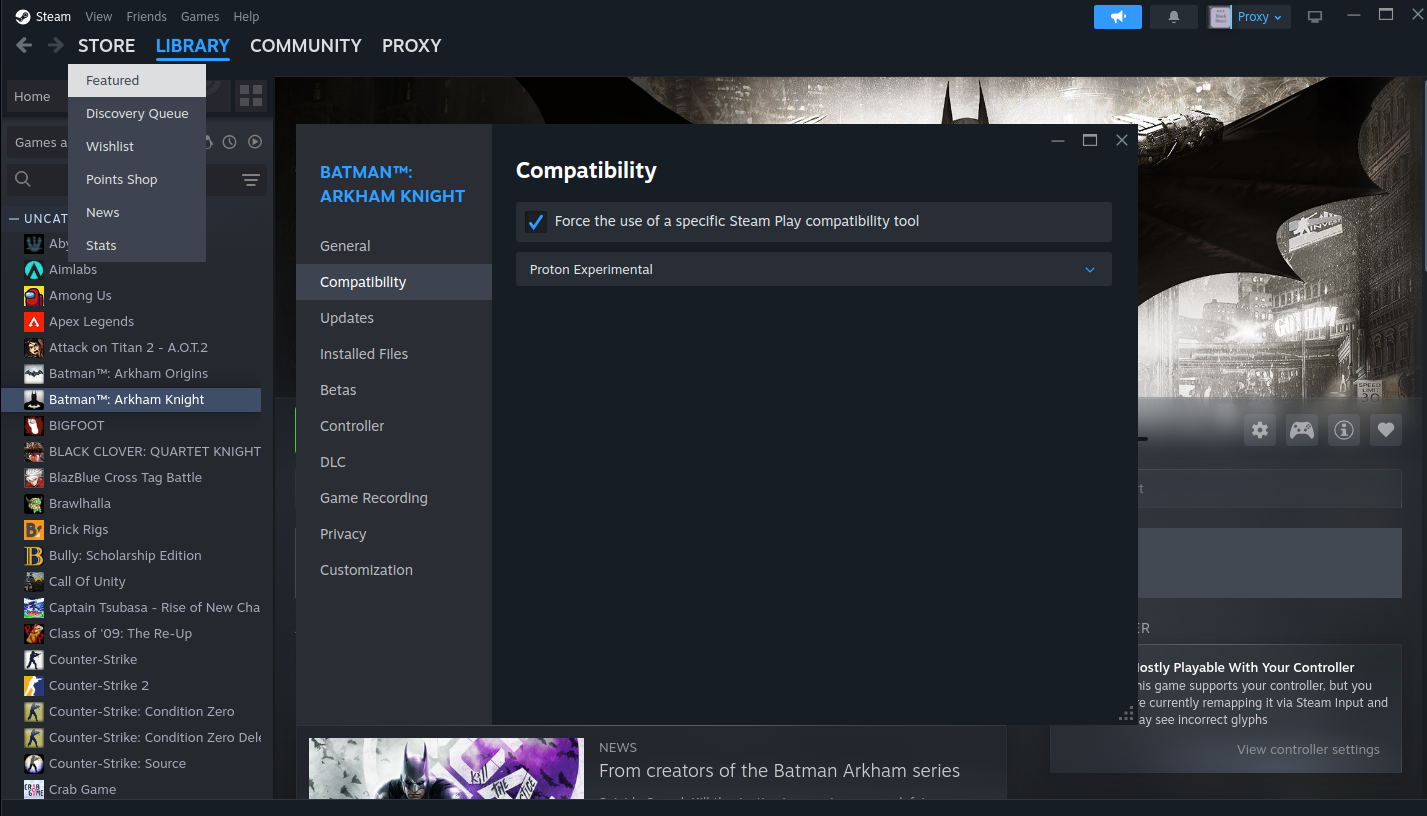Go back with the left arrow

pos(25,45)
